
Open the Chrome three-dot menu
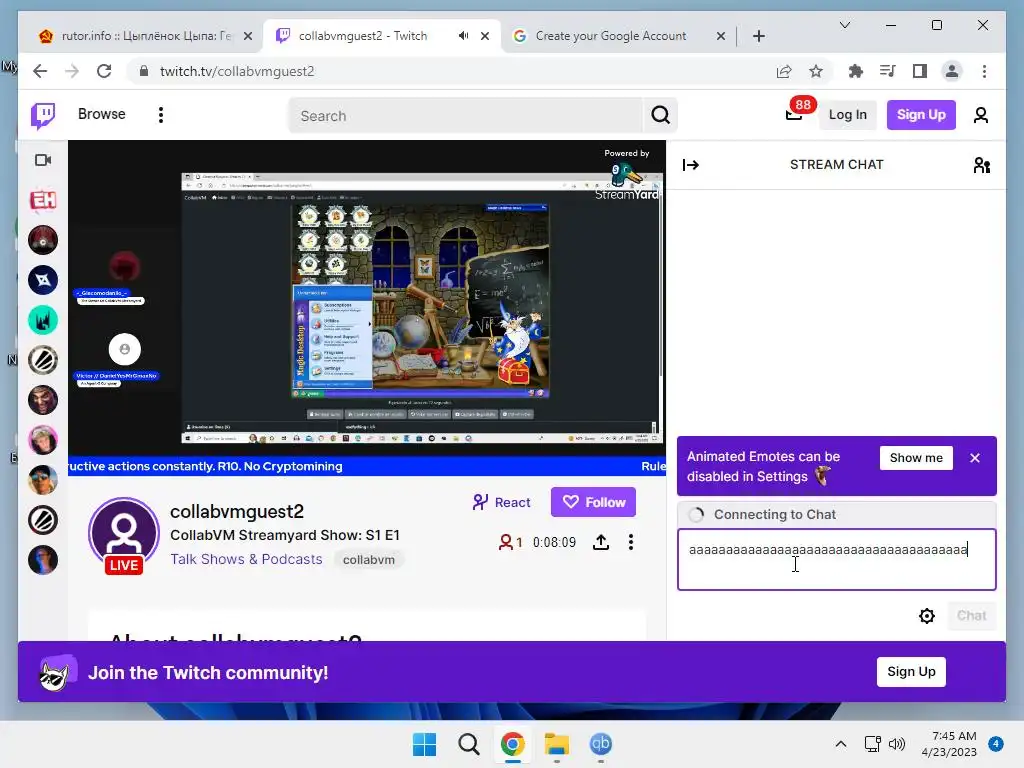click(984, 71)
